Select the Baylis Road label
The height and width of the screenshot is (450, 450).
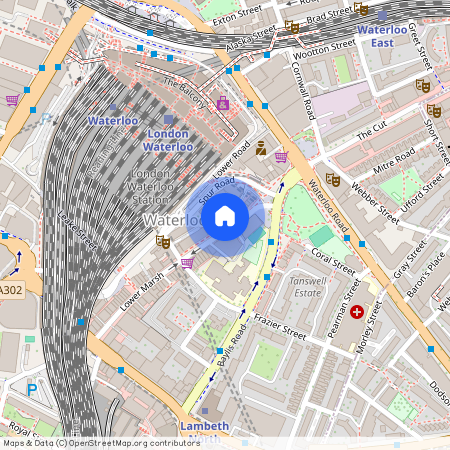tap(232, 345)
